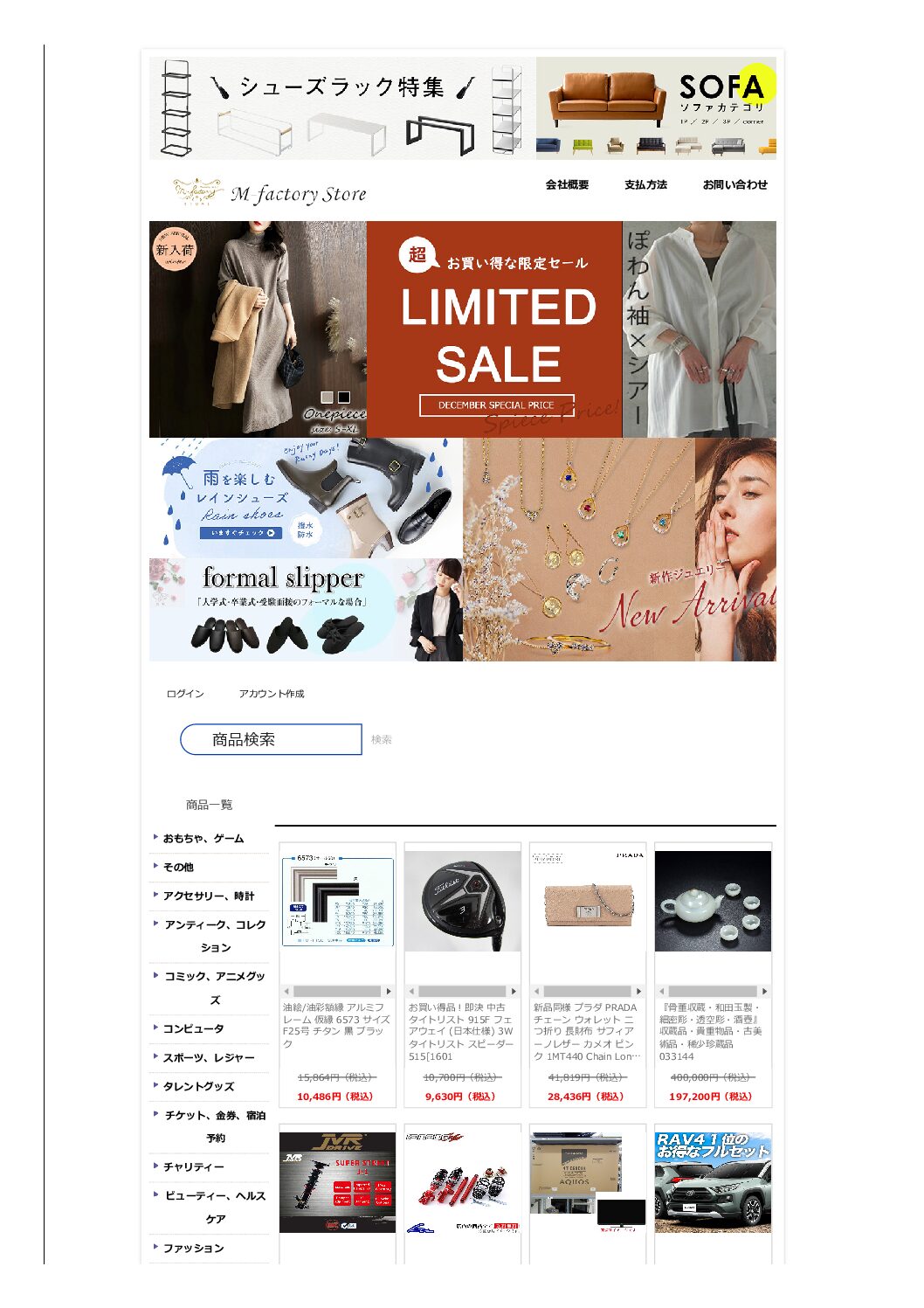
Task: Click the M factory Store logo
Action: pos(270,192)
